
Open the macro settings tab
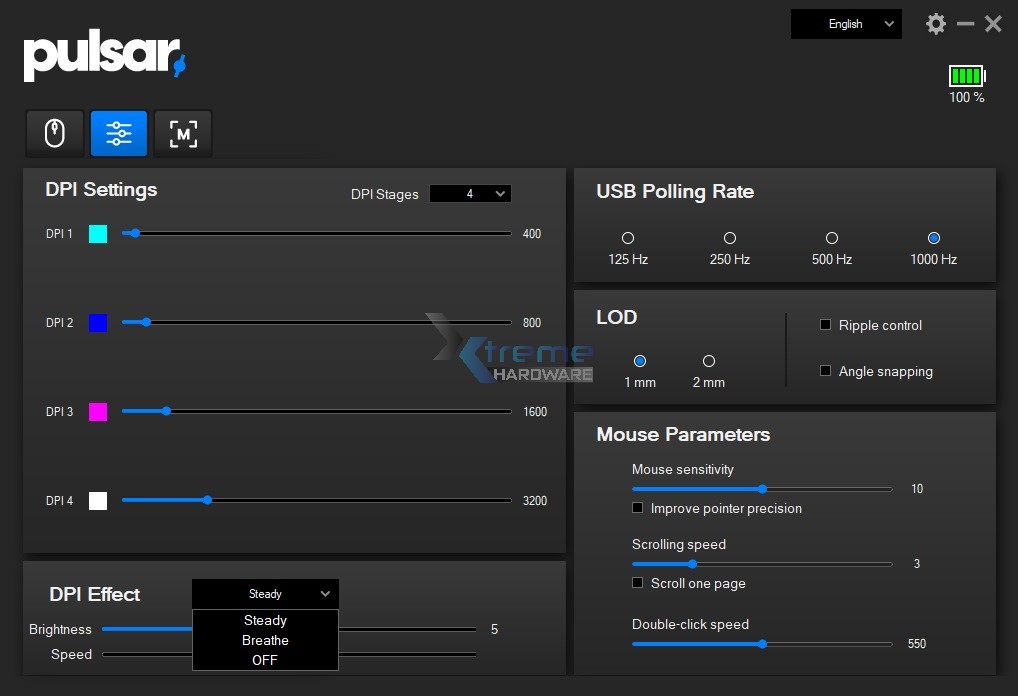coord(182,132)
